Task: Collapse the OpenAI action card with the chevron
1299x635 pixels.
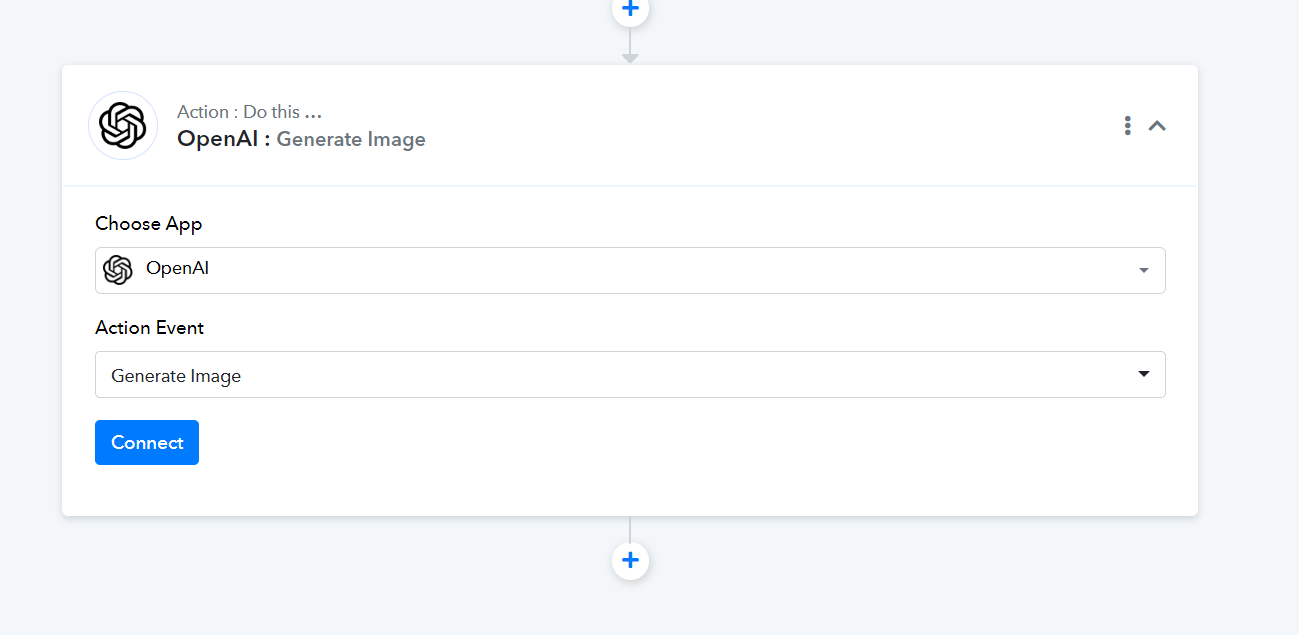Action: [x=1157, y=126]
